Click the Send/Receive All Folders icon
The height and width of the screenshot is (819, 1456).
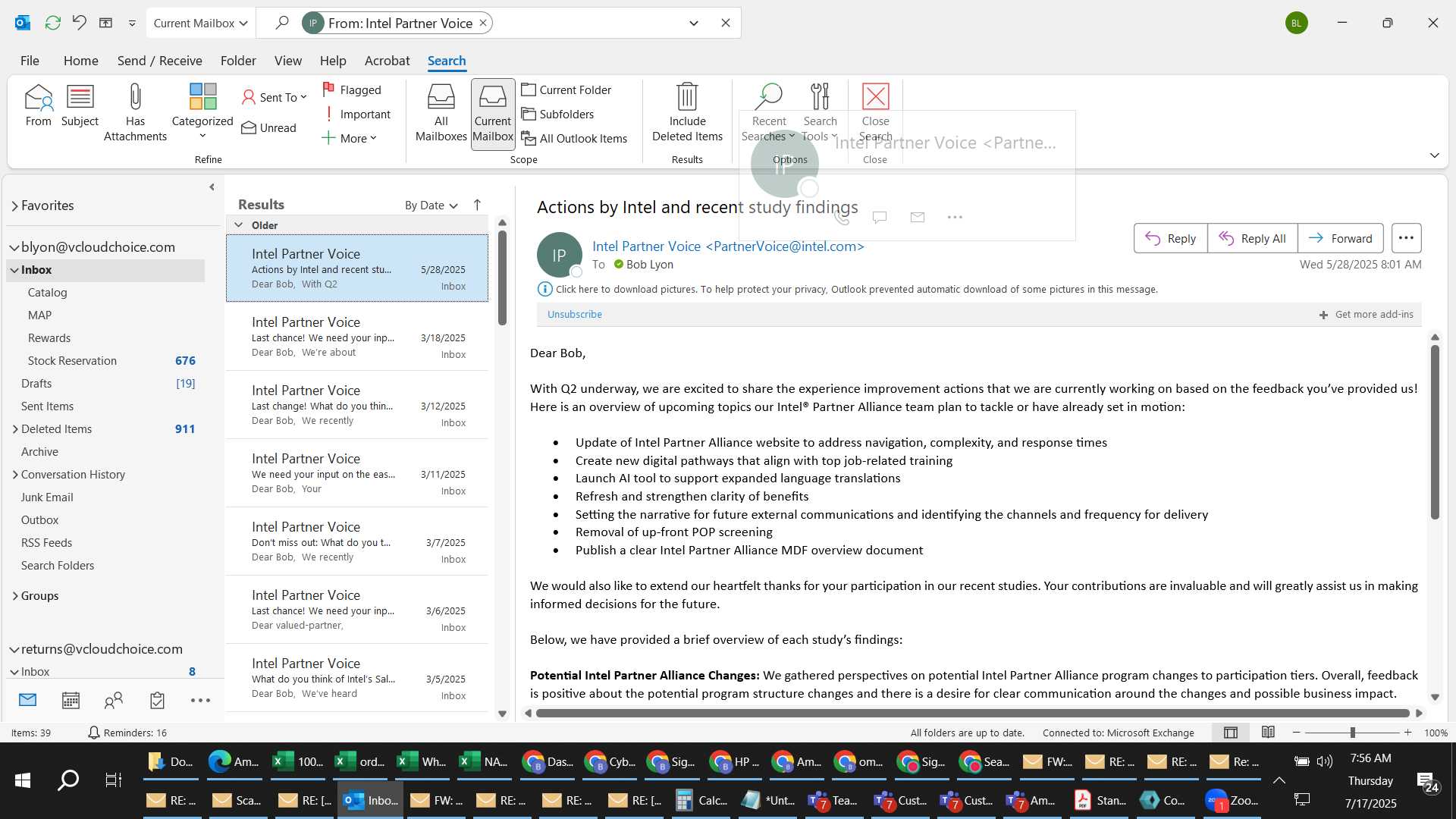(x=53, y=23)
